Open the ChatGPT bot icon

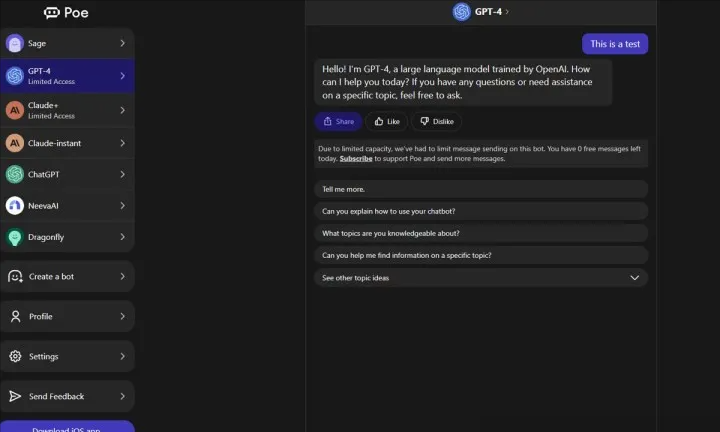point(15,174)
